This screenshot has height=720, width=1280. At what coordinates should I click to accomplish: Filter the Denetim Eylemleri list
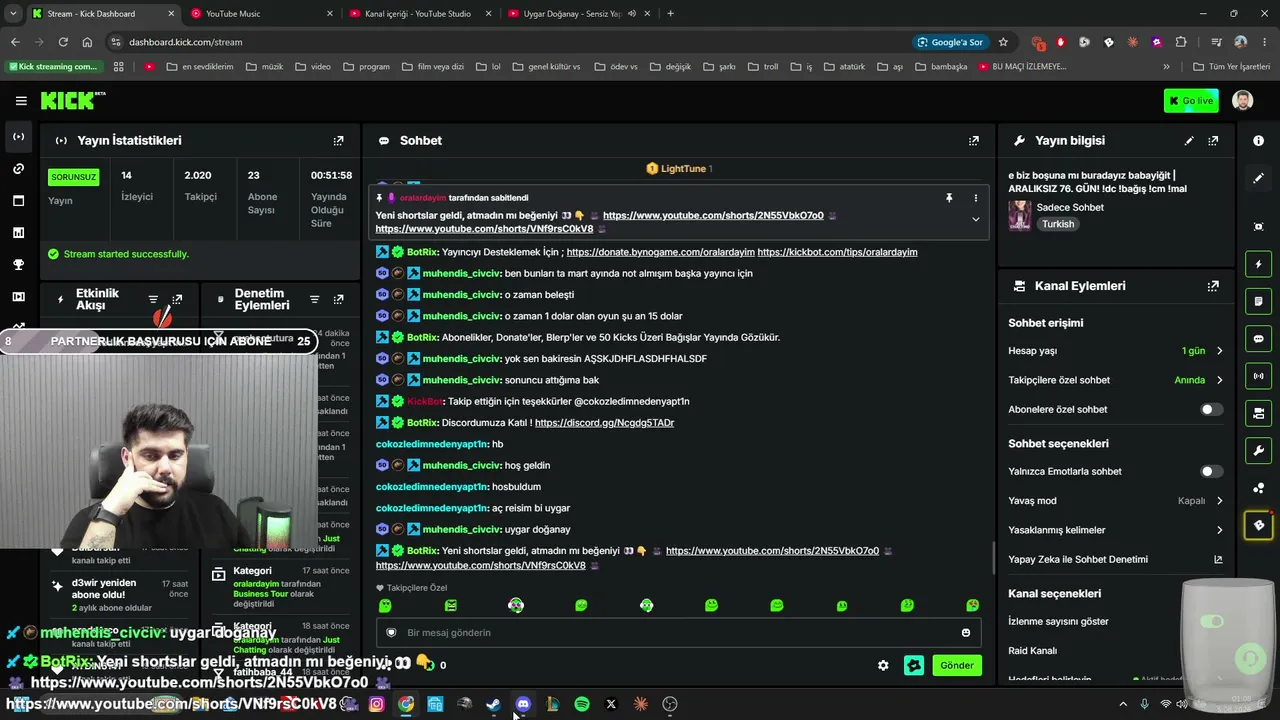314,300
